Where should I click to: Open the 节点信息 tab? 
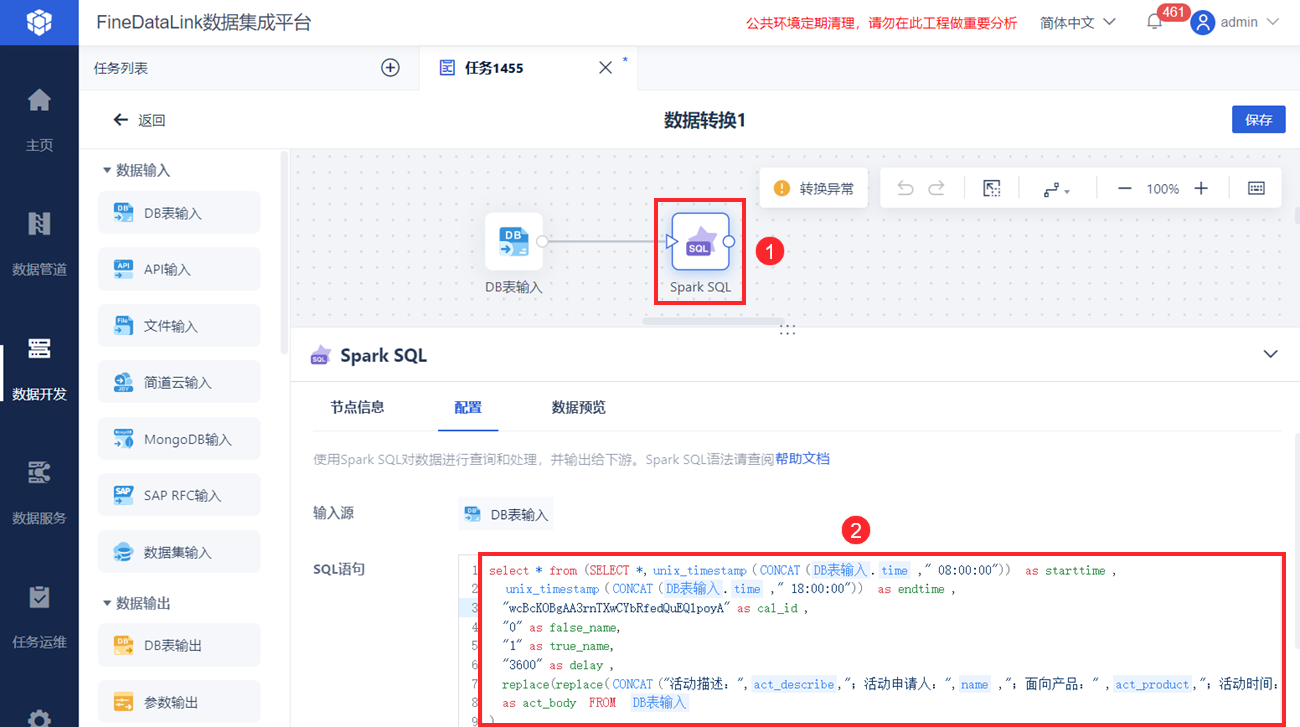[357, 407]
